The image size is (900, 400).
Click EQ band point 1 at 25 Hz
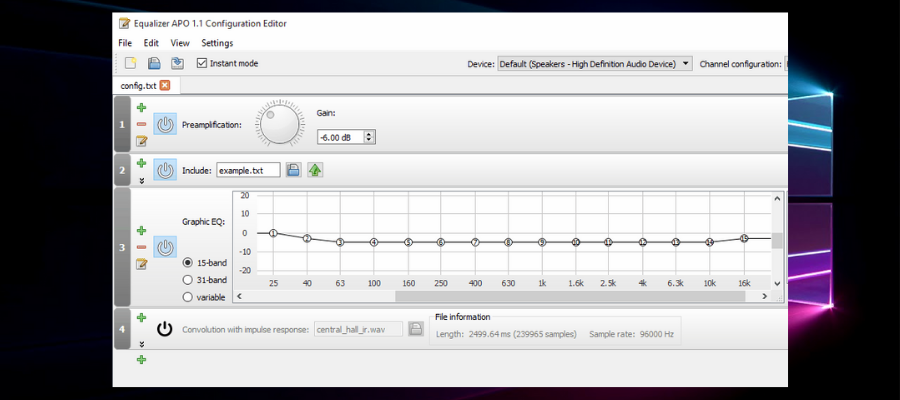coord(273,233)
